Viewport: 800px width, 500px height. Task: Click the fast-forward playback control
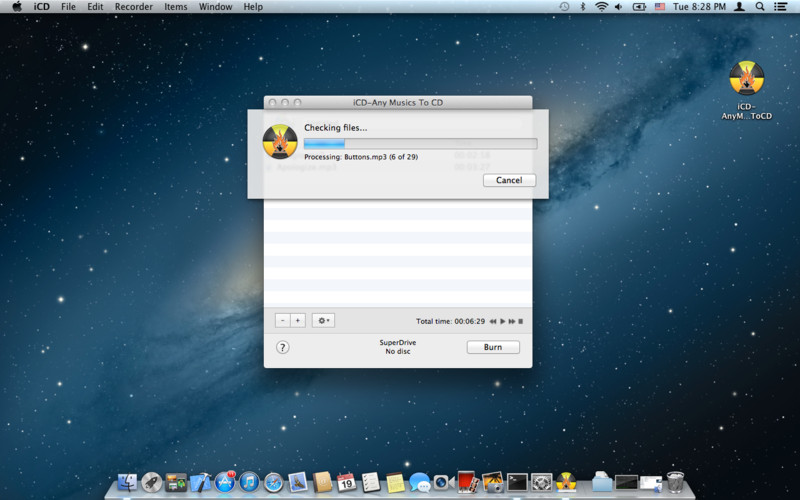point(512,321)
